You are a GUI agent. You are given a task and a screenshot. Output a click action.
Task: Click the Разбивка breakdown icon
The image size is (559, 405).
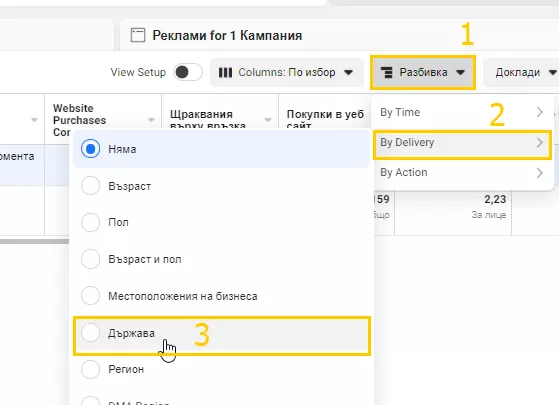[x=386, y=73]
